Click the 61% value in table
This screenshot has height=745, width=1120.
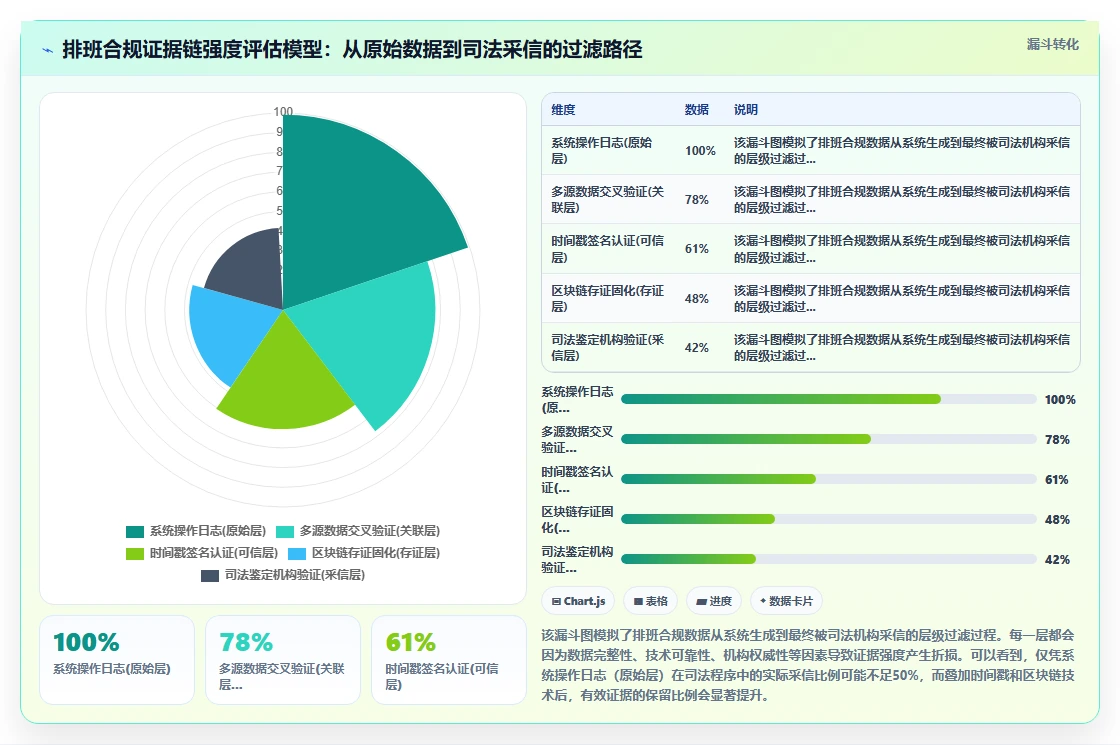[696, 249]
